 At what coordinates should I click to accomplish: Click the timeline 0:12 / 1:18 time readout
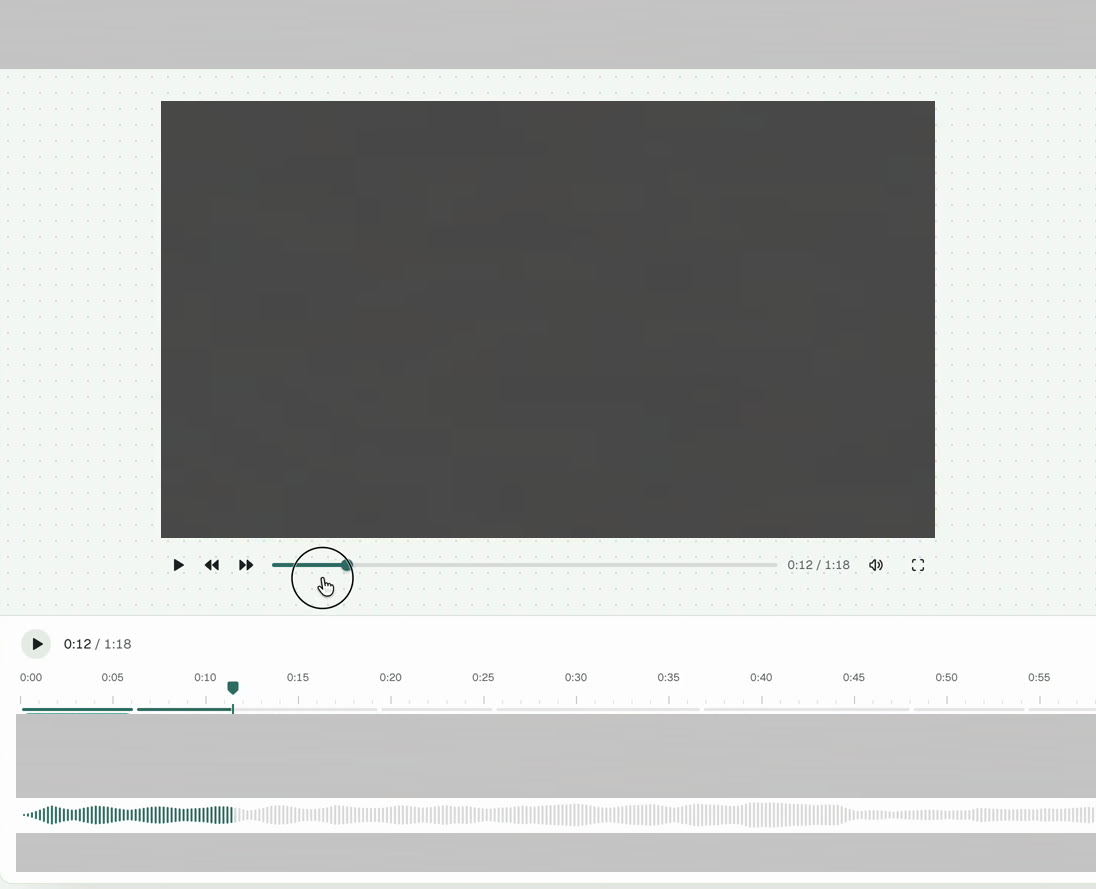pos(97,644)
